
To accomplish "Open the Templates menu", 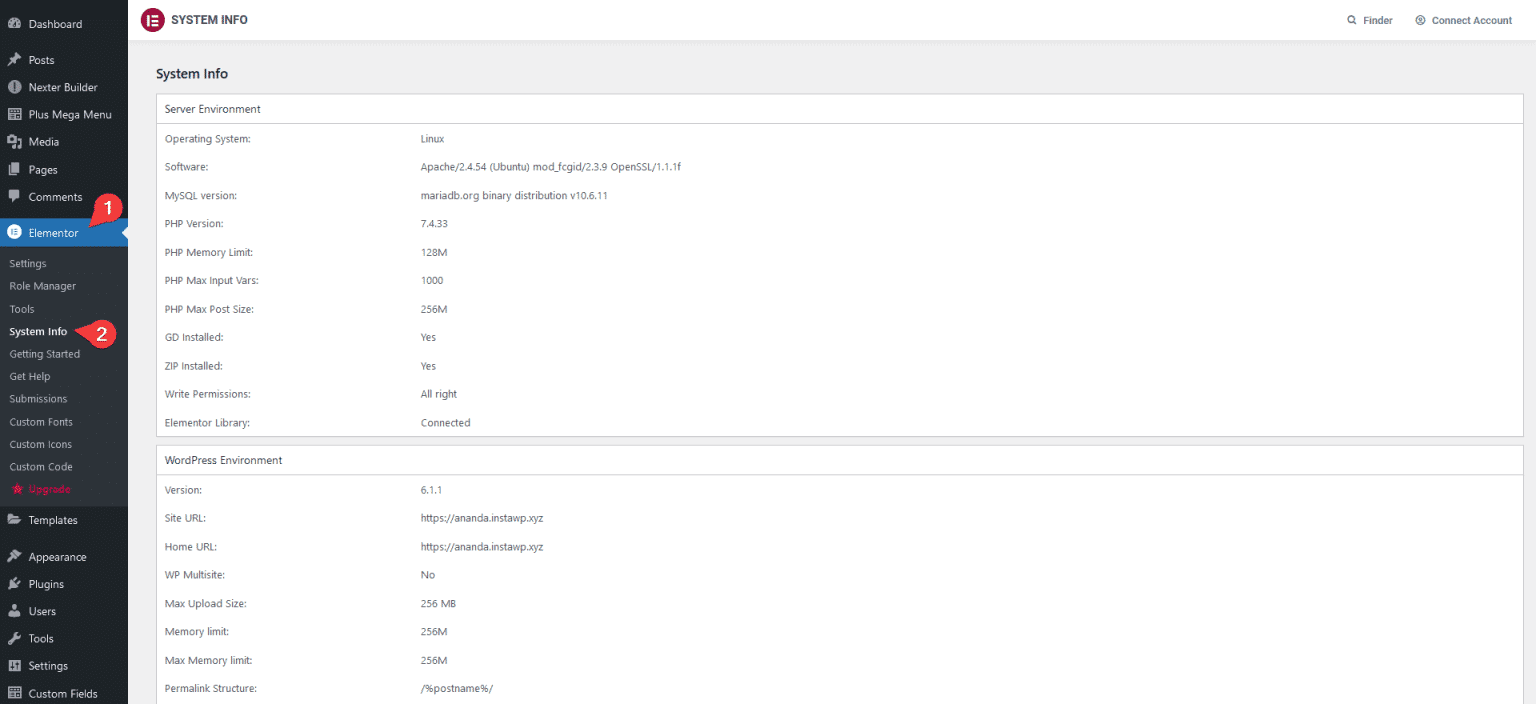I will [52, 520].
